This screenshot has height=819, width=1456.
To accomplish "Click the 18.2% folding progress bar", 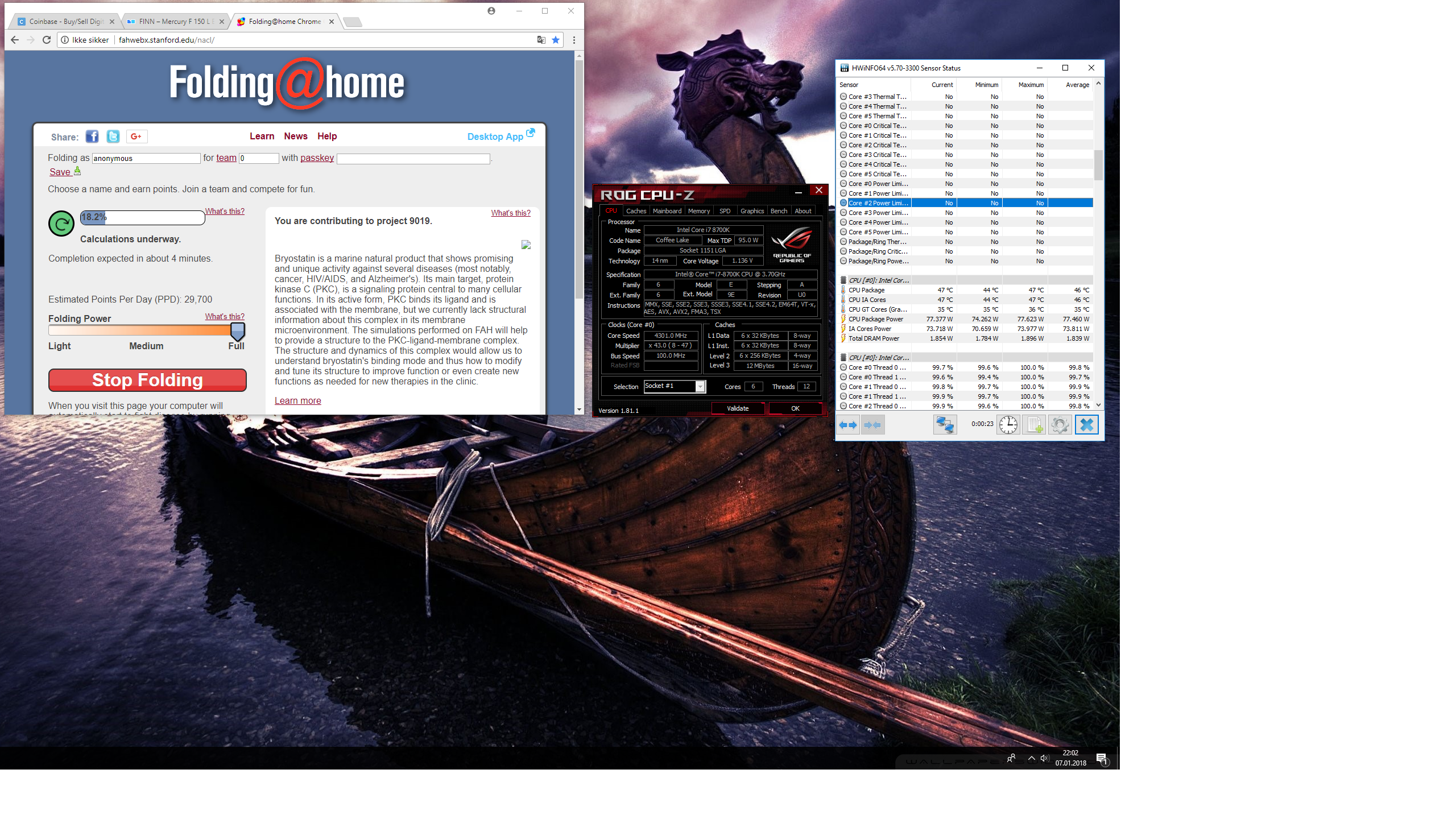I will 142,217.
